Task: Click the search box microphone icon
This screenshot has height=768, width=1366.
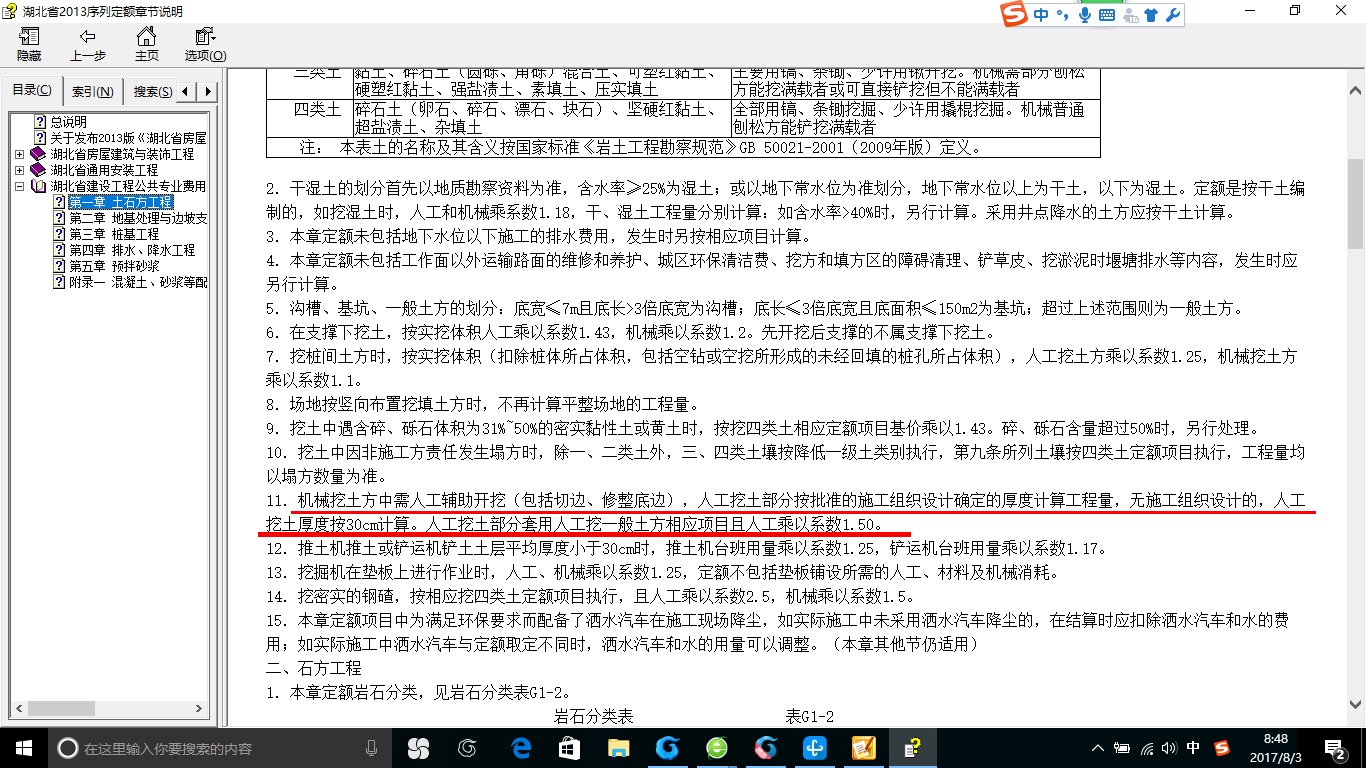Action: [x=371, y=748]
